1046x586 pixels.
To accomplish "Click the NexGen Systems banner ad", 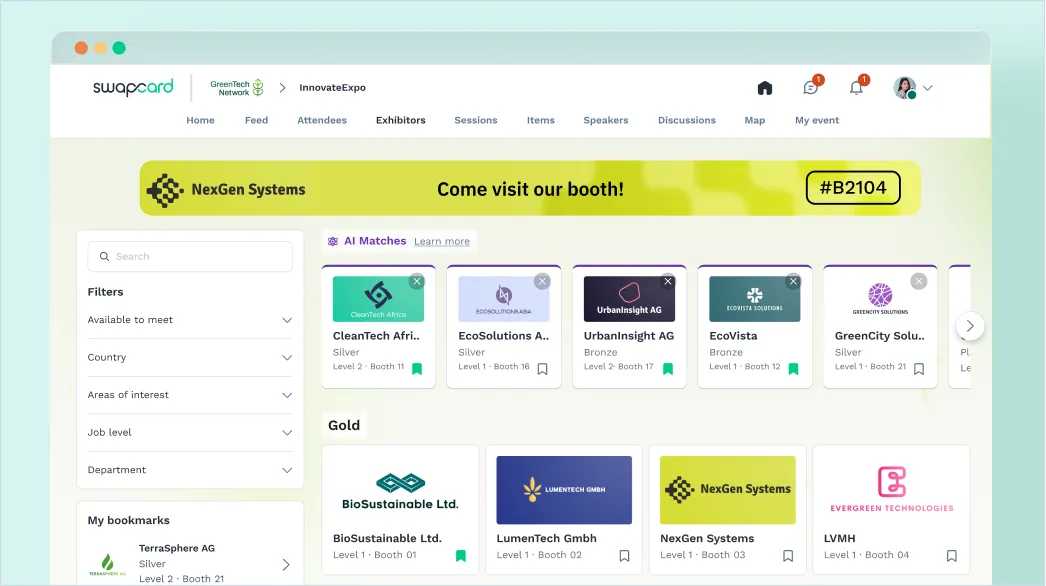I will tap(530, 188).
